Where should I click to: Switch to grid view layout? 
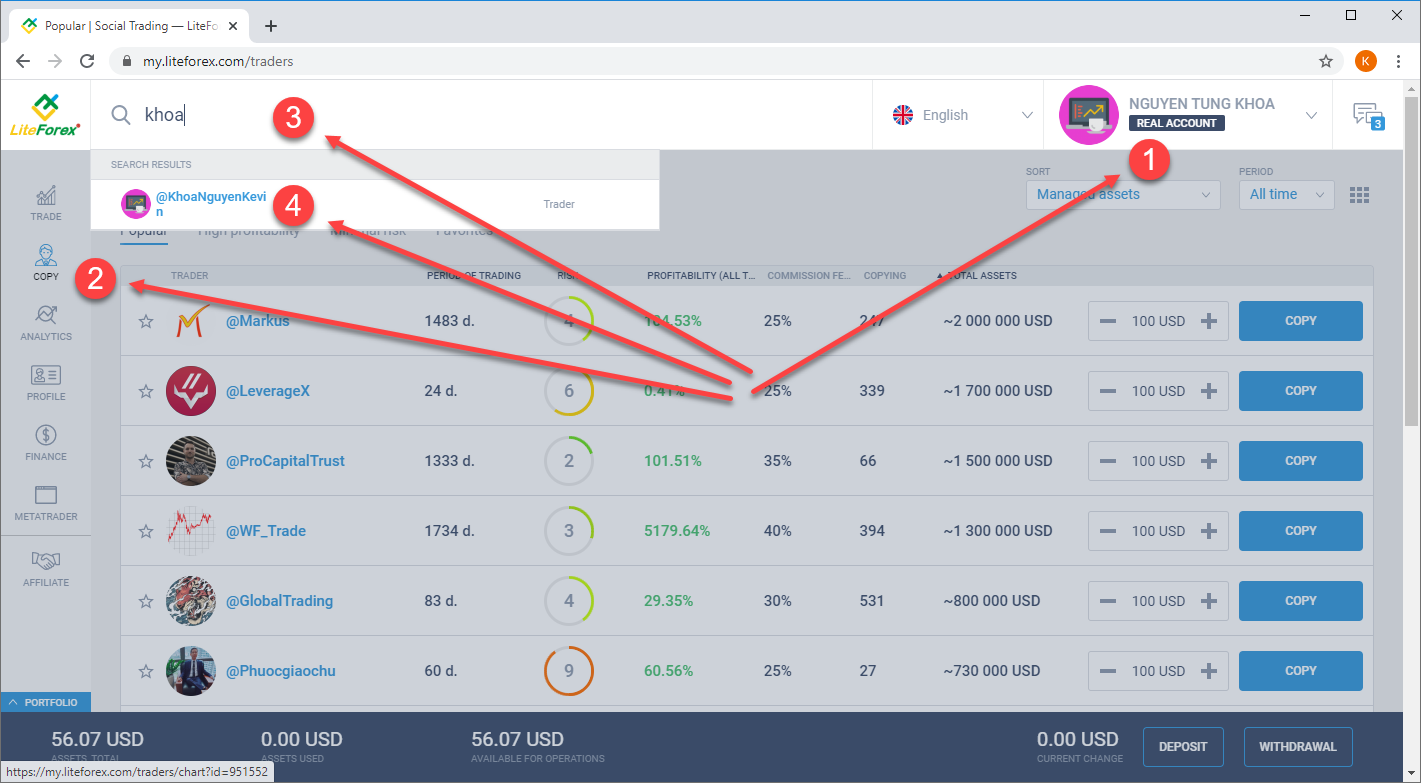pyautogui.click(x=1359, y=195)
